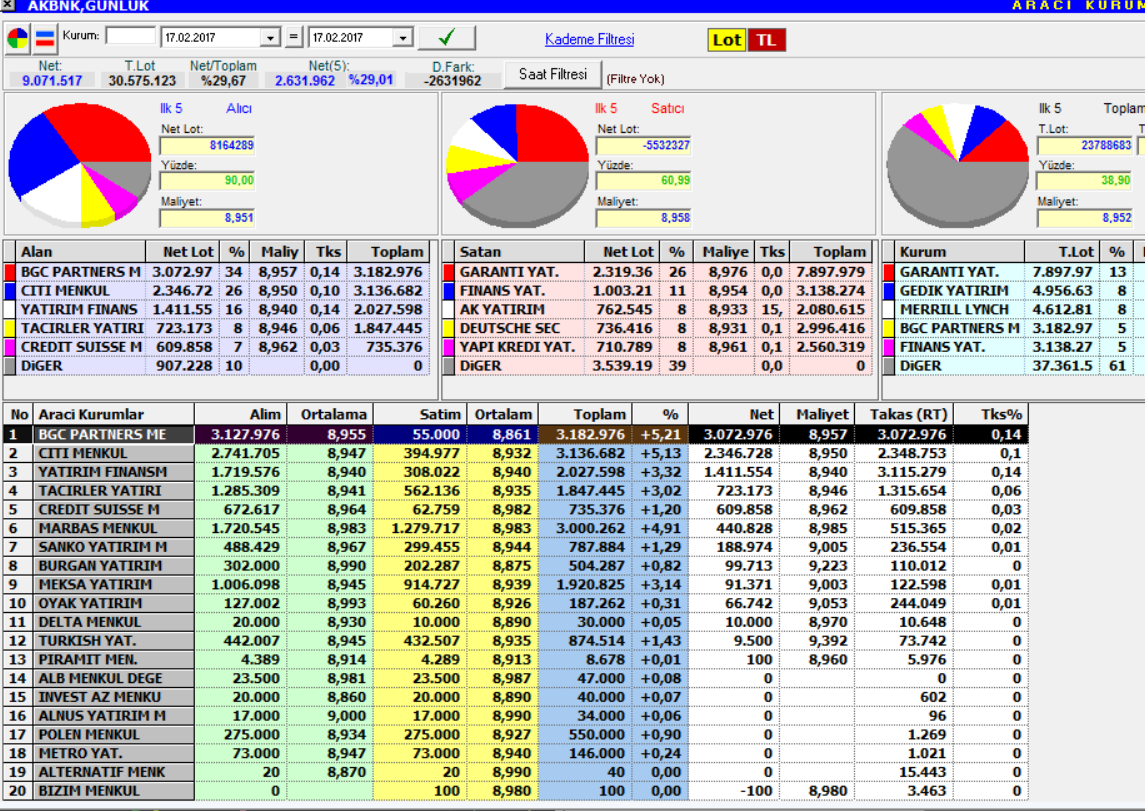Select the TURKISH YAT. row

[516, 641]
